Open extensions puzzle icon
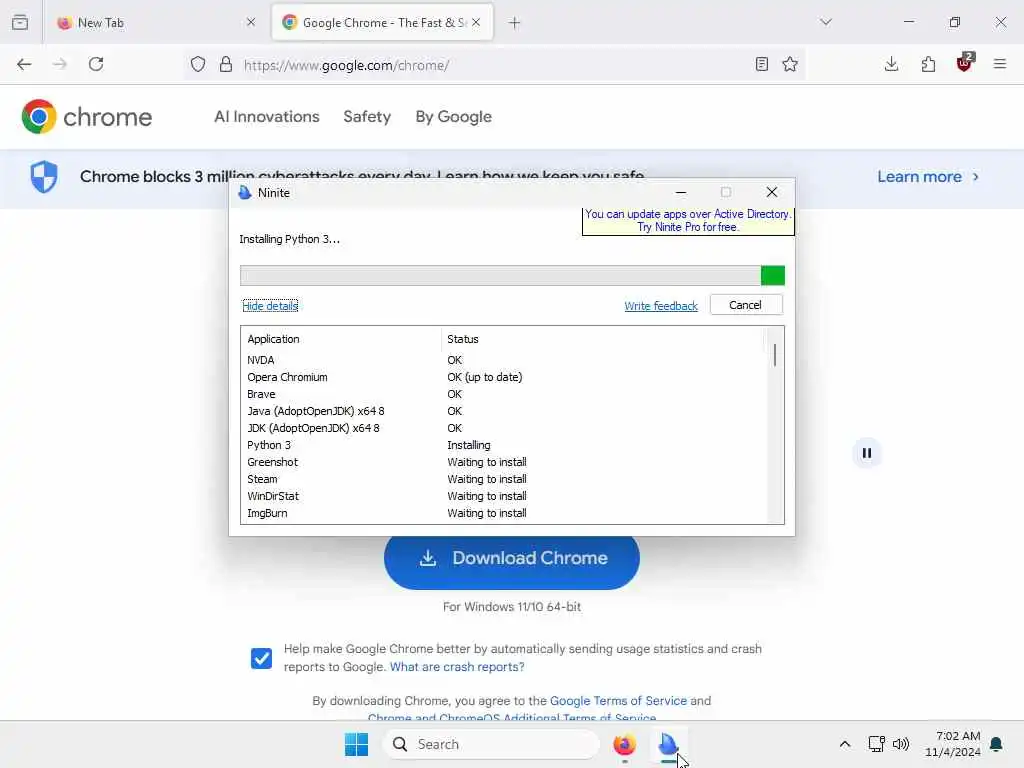1024x768 pixels. [x=928, y=64]
